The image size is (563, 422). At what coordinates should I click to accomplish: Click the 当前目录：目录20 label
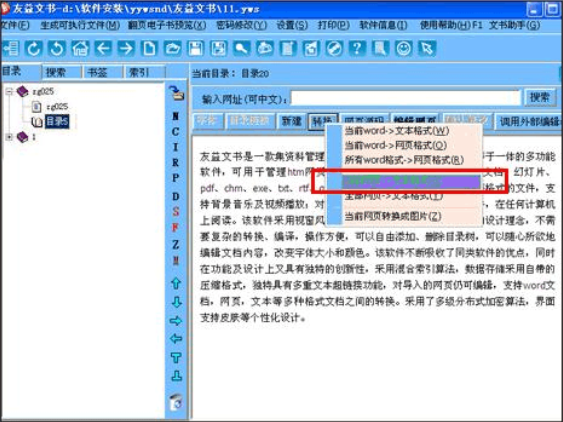click(231, 74)
